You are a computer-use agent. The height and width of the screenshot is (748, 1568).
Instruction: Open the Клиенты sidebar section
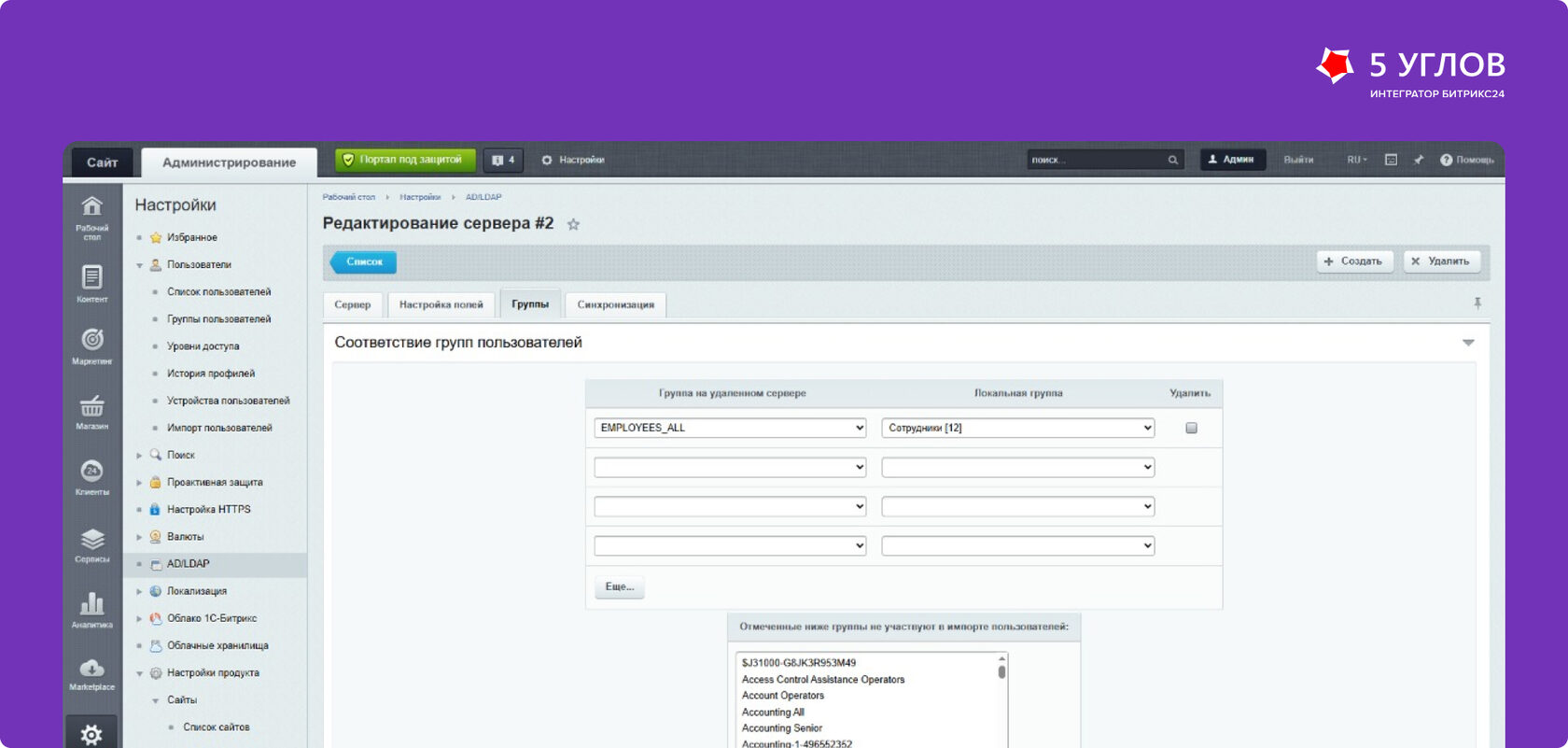(91, 477)
